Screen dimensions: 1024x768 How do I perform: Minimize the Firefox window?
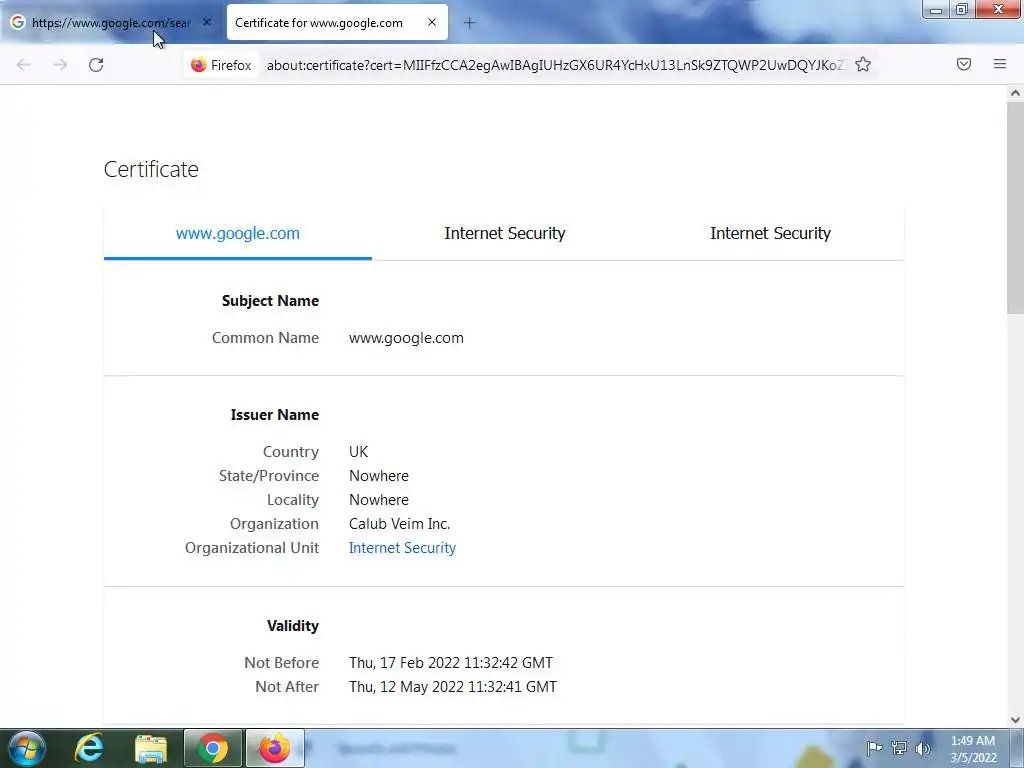(x=935, y=9)
